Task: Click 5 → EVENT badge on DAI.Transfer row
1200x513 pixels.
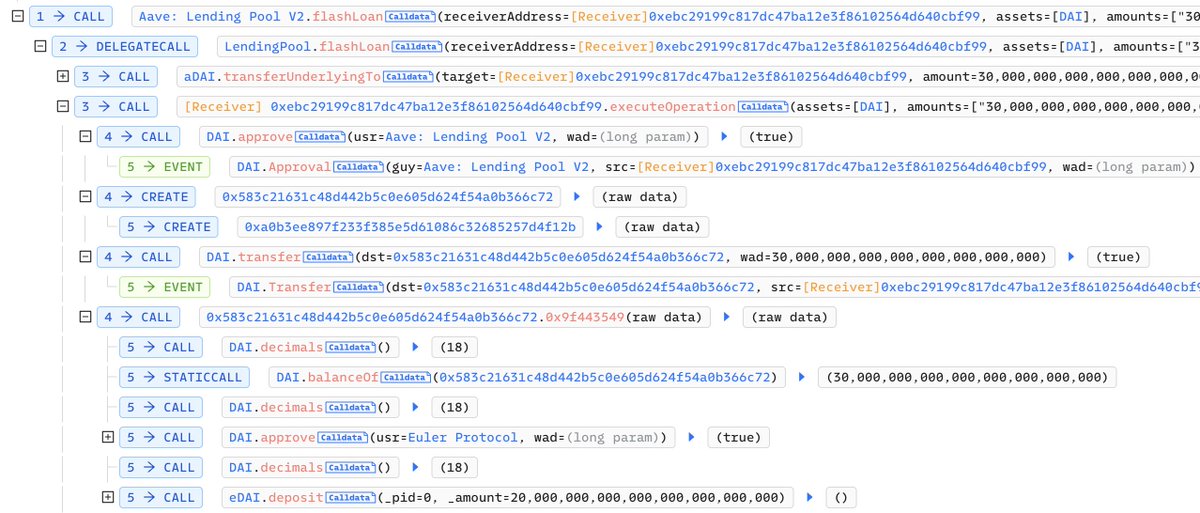Action: pos(164,287)
